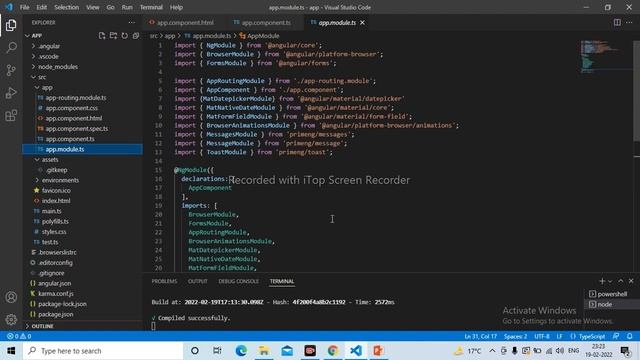Maximize the terminal panel size
640x360 pixels.
[x=621, y=281]
